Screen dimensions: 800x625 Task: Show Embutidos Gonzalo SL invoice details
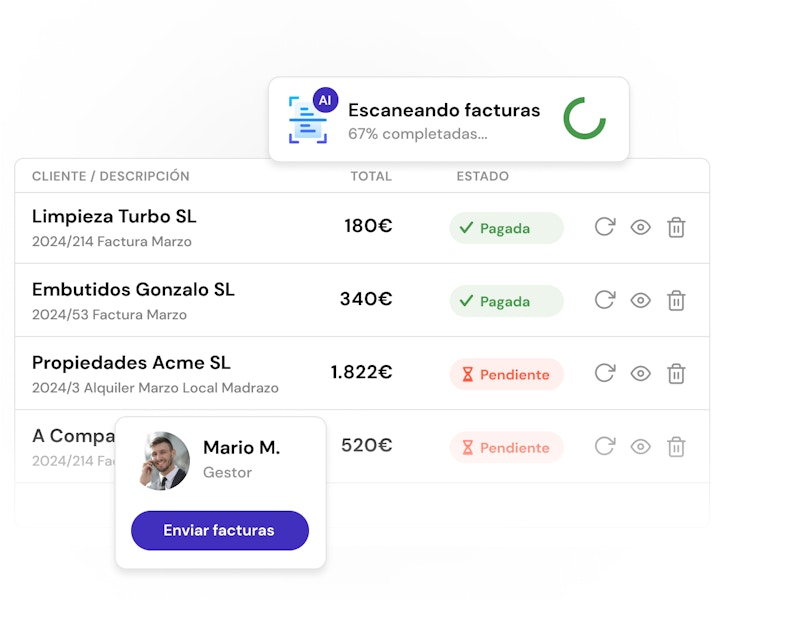[x=640, y=300]
